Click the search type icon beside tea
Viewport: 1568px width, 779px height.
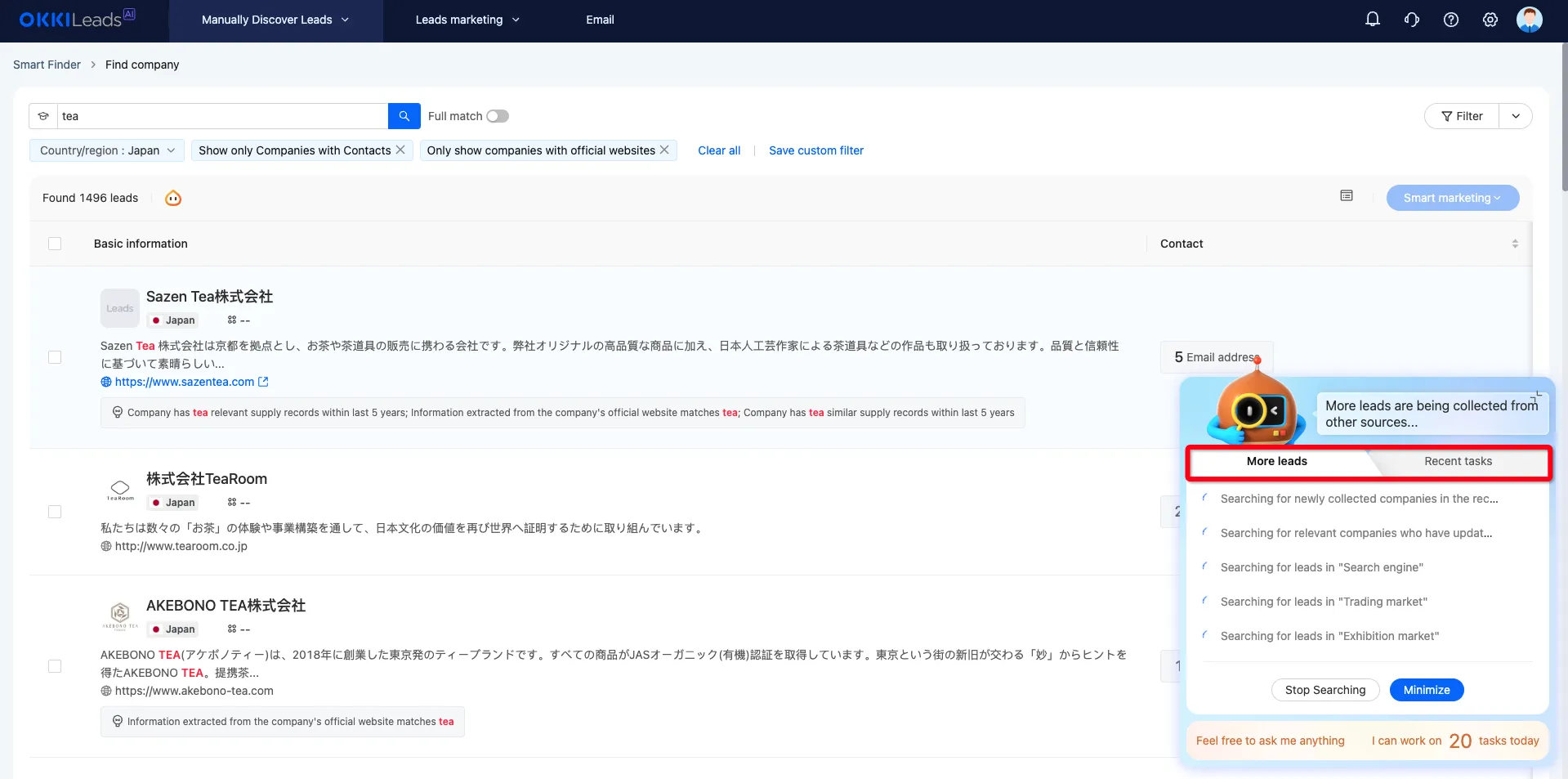[x=43, y=116]
